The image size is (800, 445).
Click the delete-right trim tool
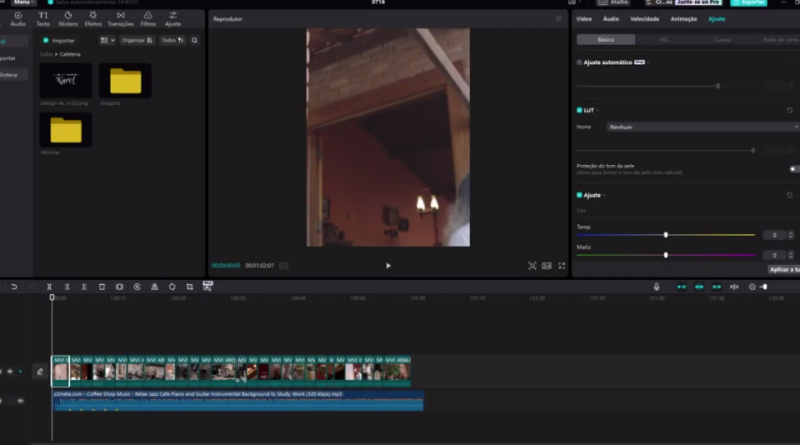tap(84, 287)
